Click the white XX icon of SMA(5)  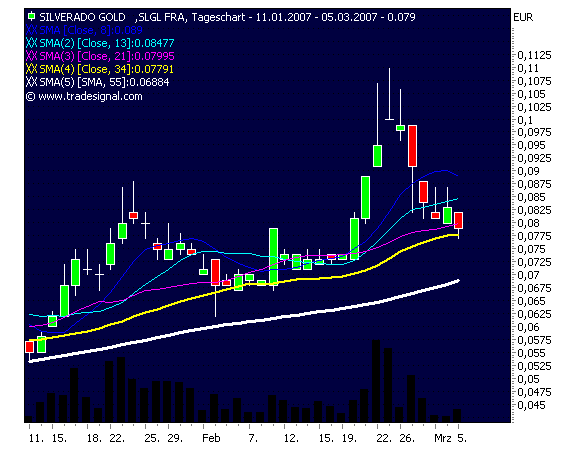coord(32,82)
